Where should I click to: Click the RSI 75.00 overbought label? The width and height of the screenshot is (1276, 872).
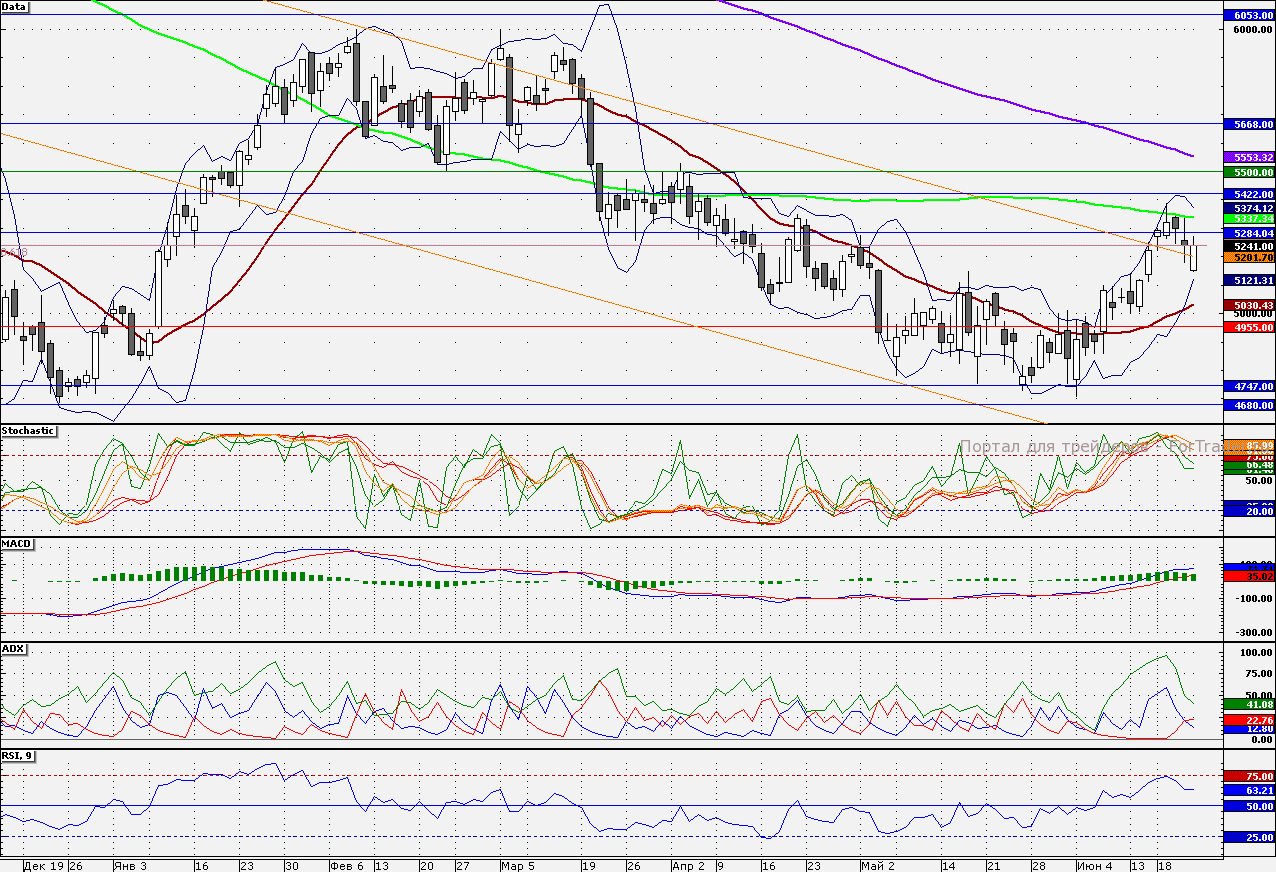1249,776
